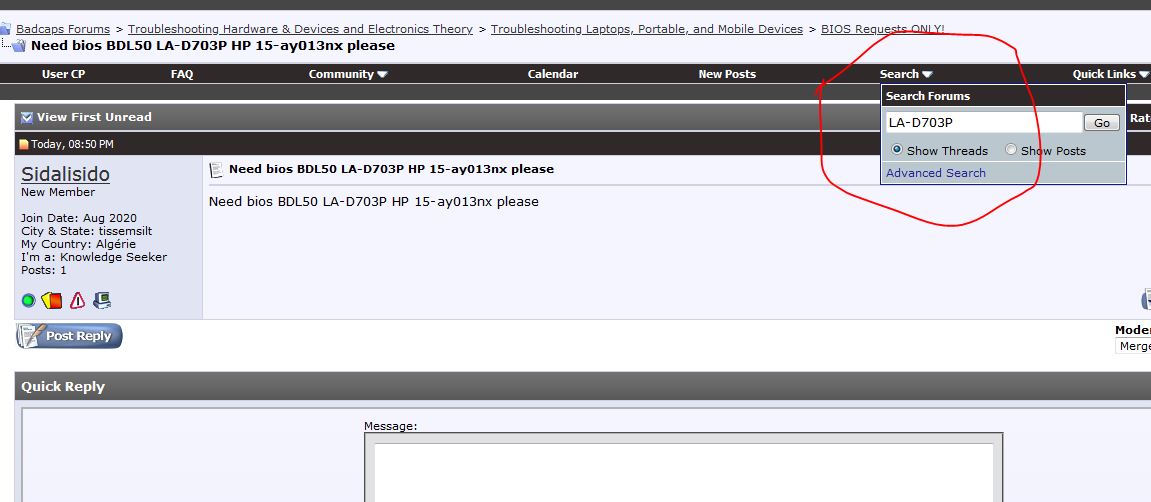This screenshot has height=502, width=1151.
Task: Click the folder icon before the thread title
Action: tap(19, 46)
